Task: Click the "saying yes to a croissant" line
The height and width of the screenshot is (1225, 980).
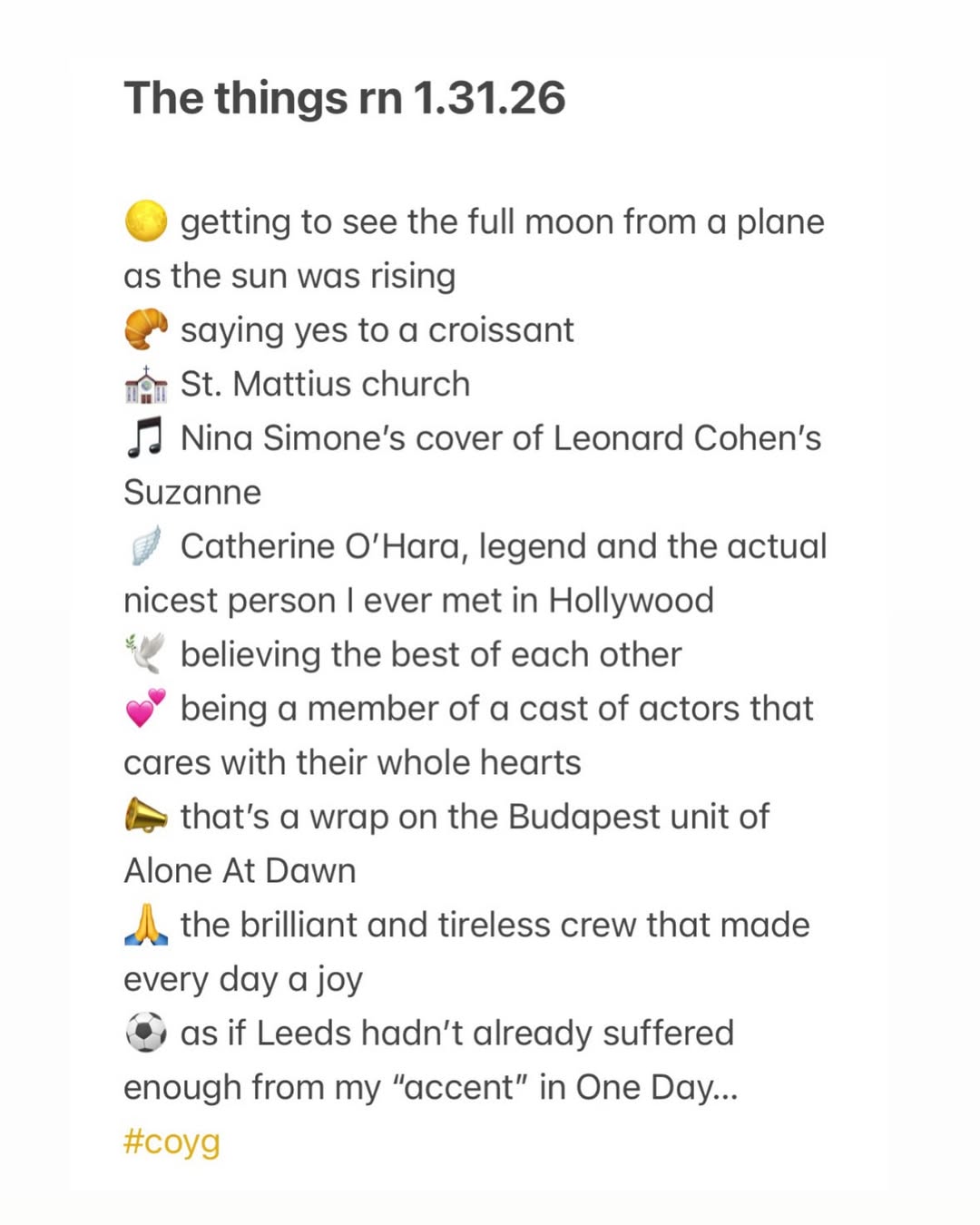Action: [x=377, y=330]
